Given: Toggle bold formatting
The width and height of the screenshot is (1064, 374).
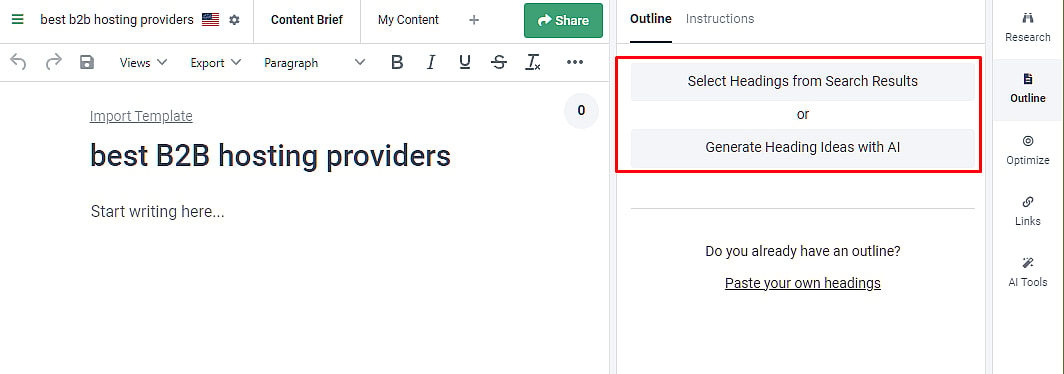Looking at the screenshot, I should tap(397, 62).
